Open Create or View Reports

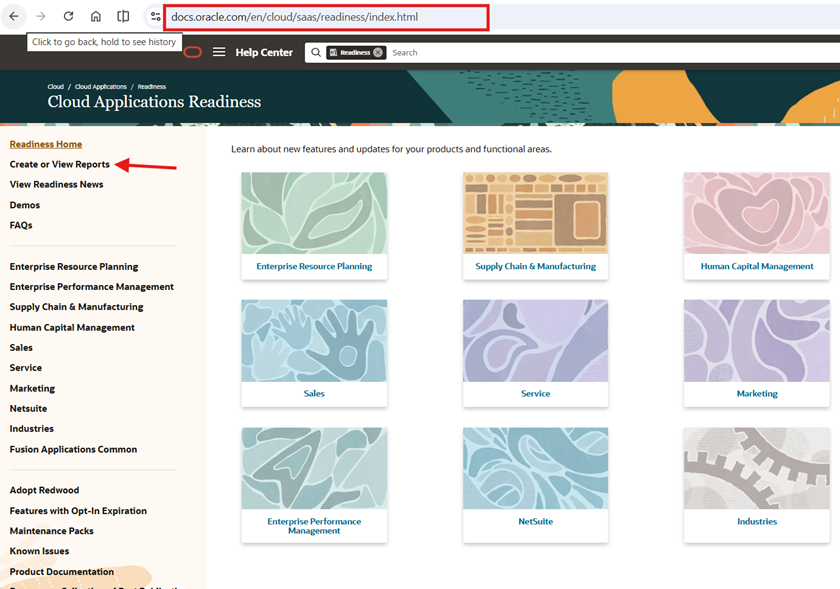click(62, 164)
